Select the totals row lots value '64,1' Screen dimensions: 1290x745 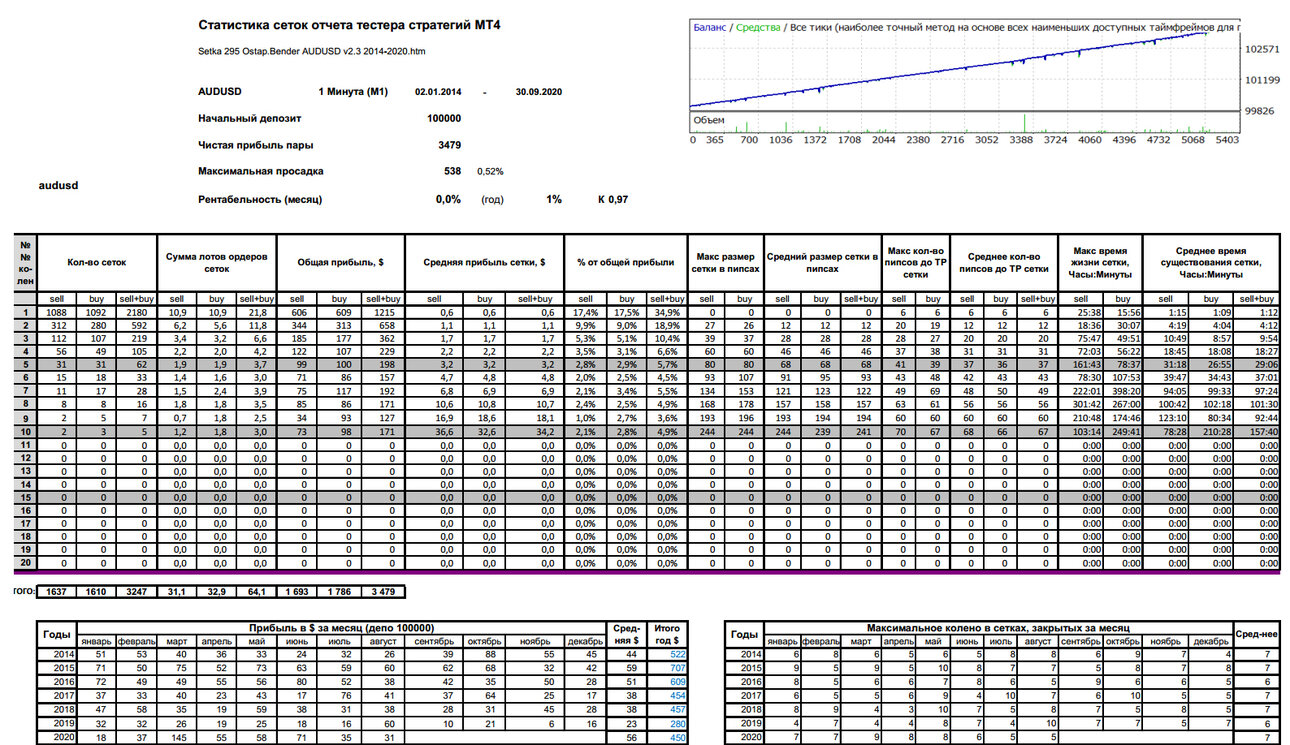click(257, 592)
